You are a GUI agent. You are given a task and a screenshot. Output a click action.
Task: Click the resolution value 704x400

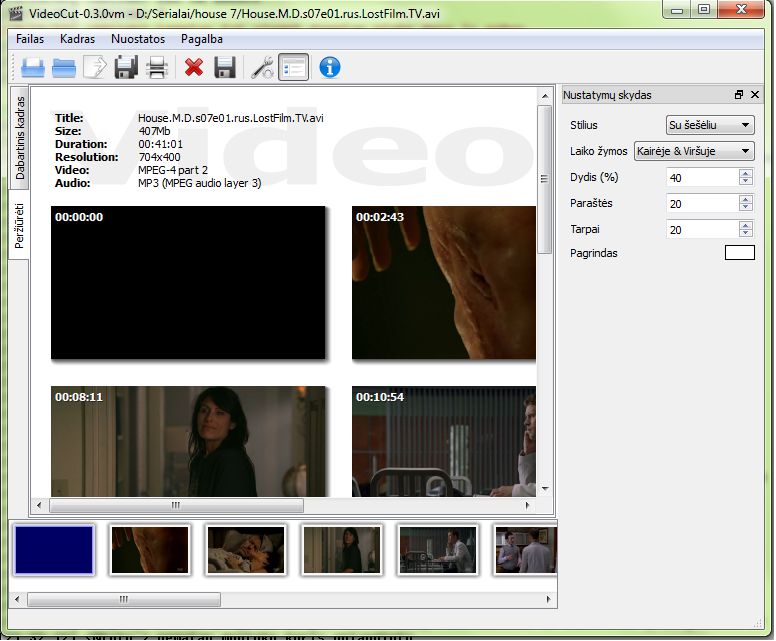(x=159, y=157)
